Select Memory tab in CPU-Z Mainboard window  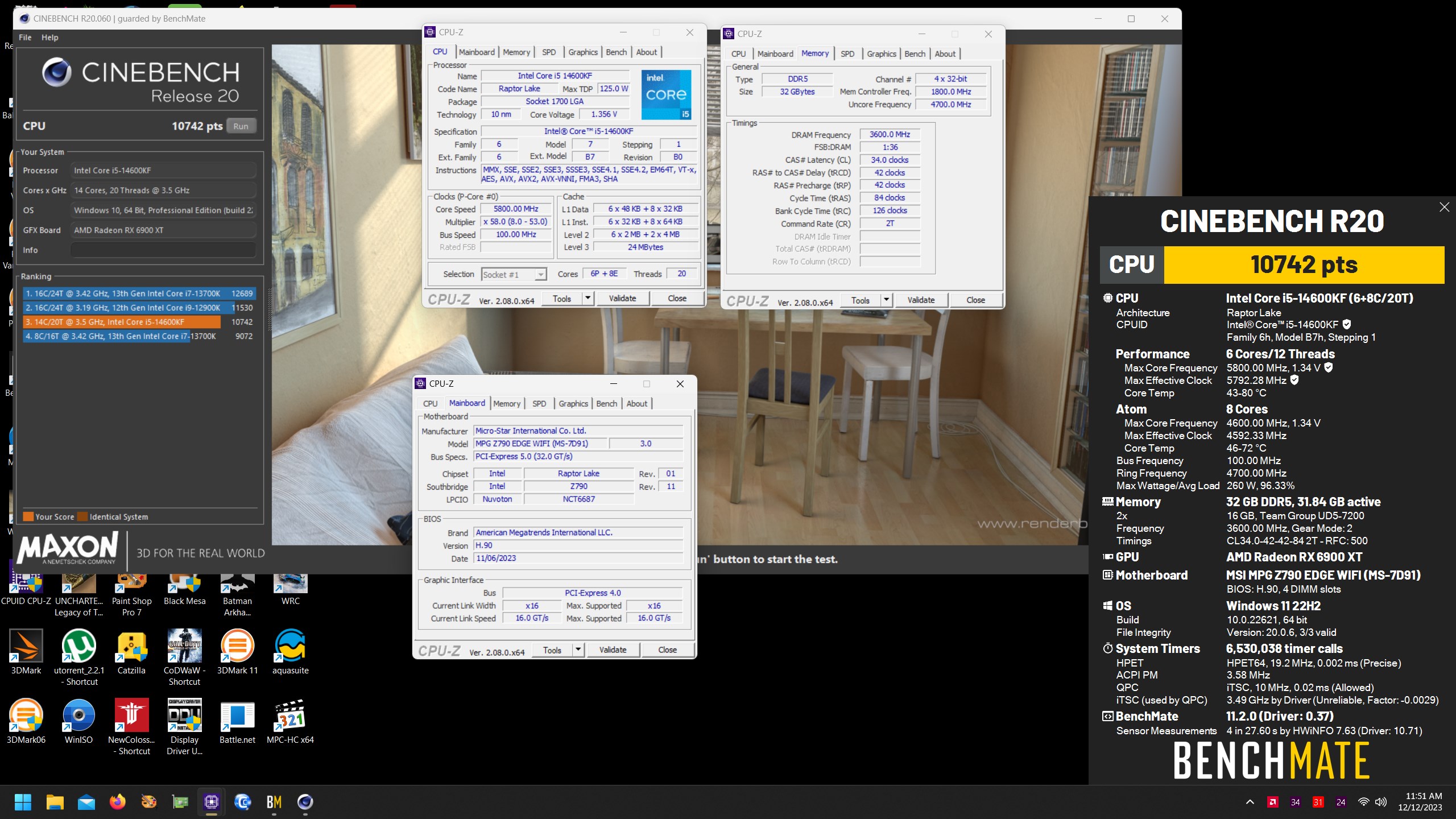point(507,403)
